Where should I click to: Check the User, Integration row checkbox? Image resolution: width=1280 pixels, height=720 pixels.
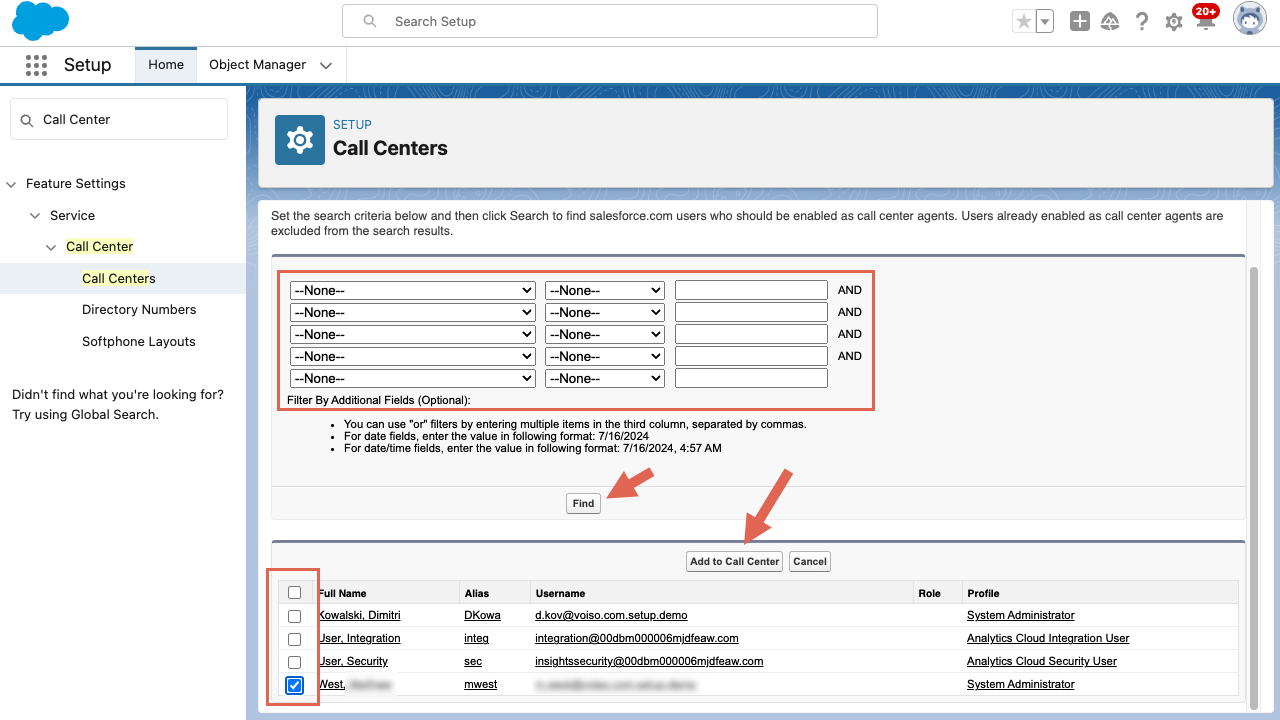294,639
